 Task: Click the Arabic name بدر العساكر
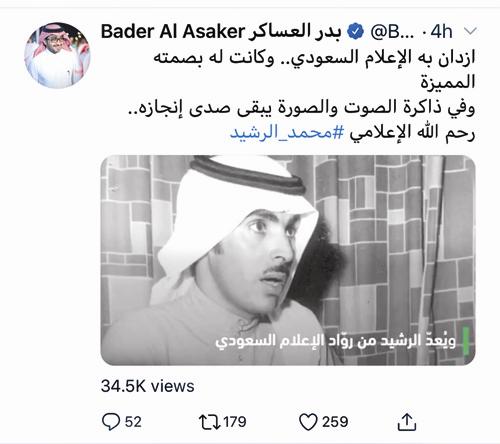point(295,32)
